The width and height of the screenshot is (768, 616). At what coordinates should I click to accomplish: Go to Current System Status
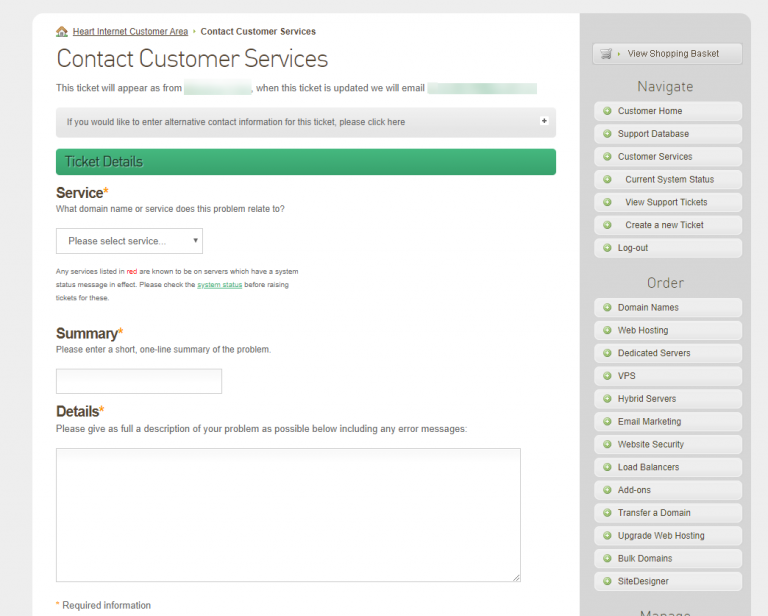tap(669, 180)
